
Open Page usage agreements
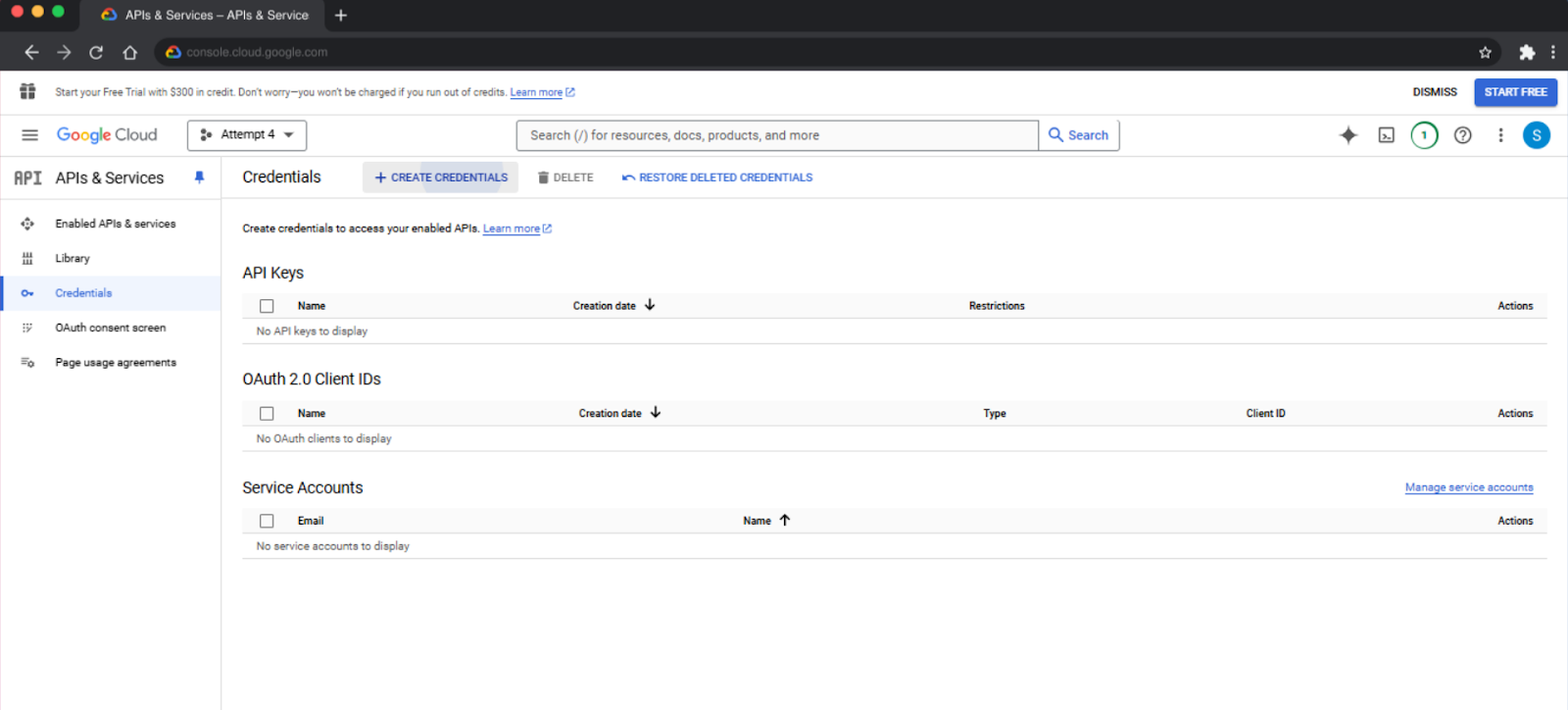[116, 363]
